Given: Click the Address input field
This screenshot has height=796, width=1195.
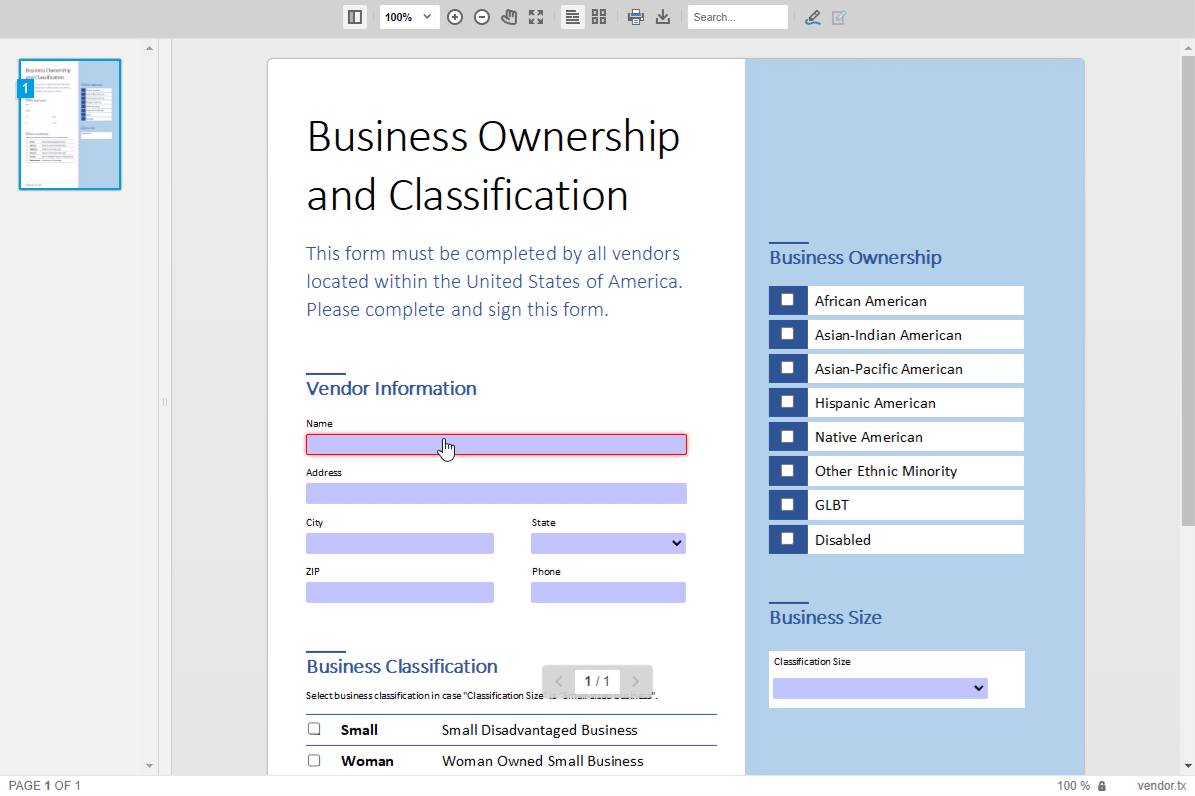Looking at the screenshot, I should (496, 493).
